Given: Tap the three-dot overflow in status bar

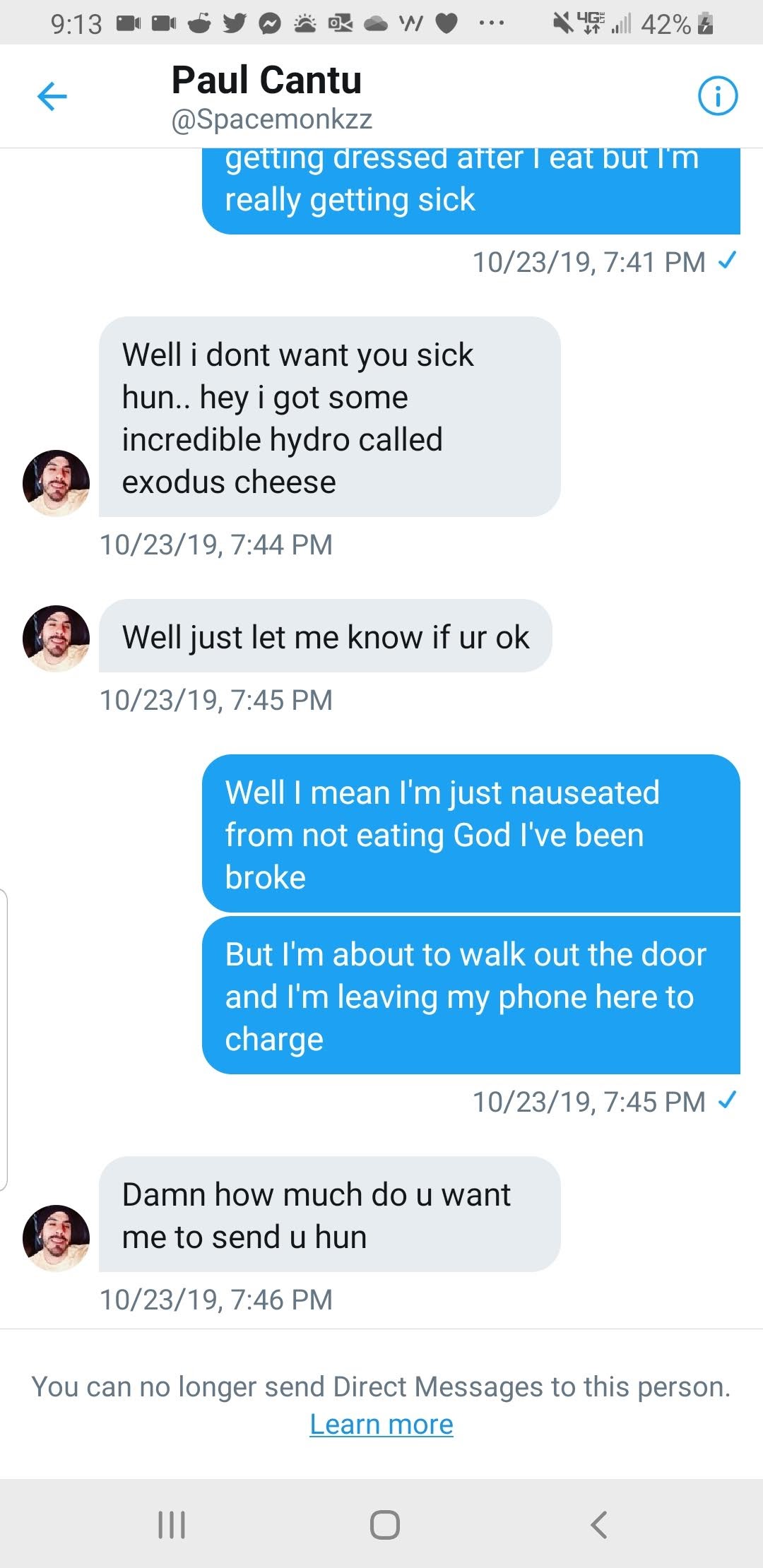Looking at the screenshot, I should tap(491, 24).
